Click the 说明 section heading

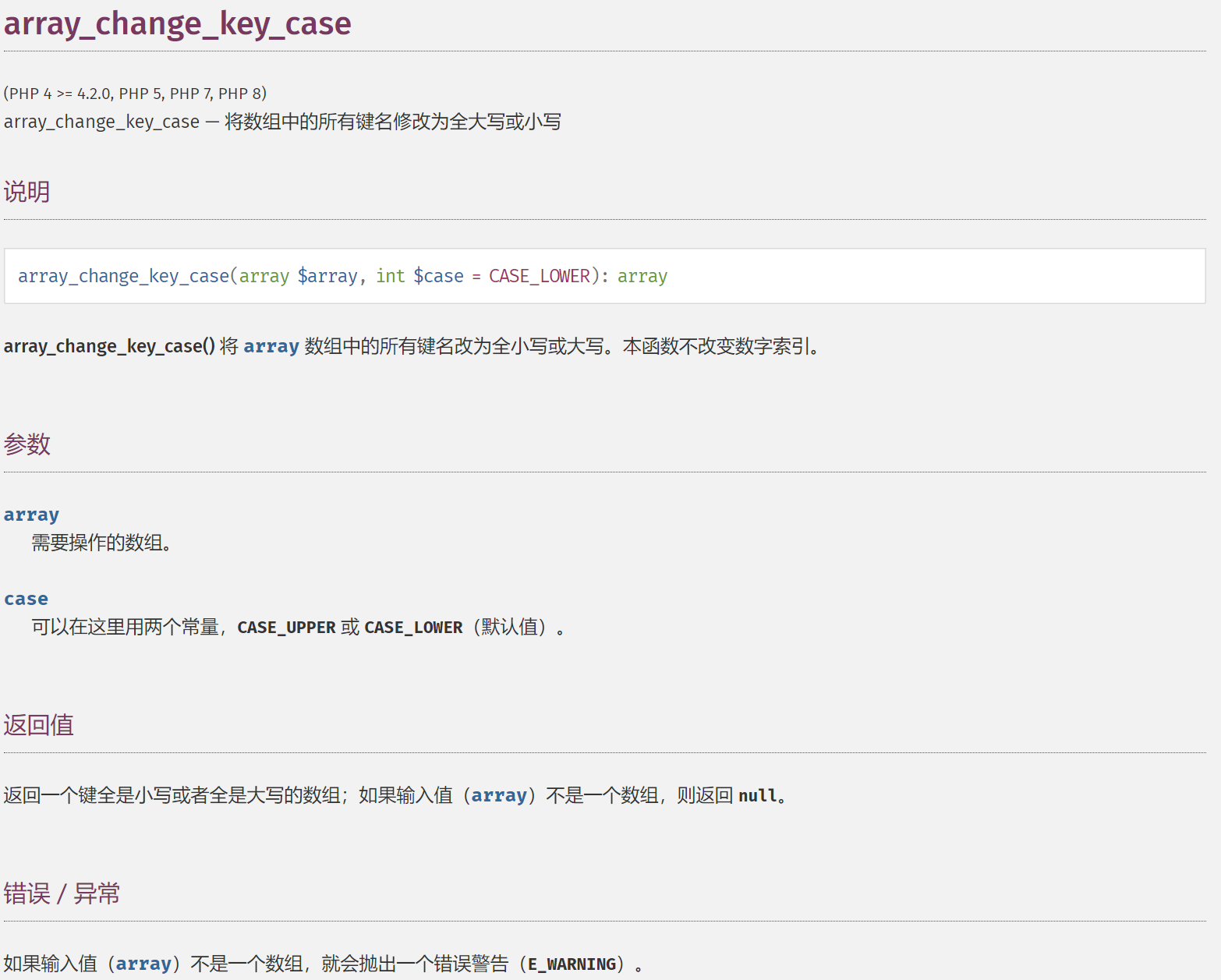coord(27,192)
